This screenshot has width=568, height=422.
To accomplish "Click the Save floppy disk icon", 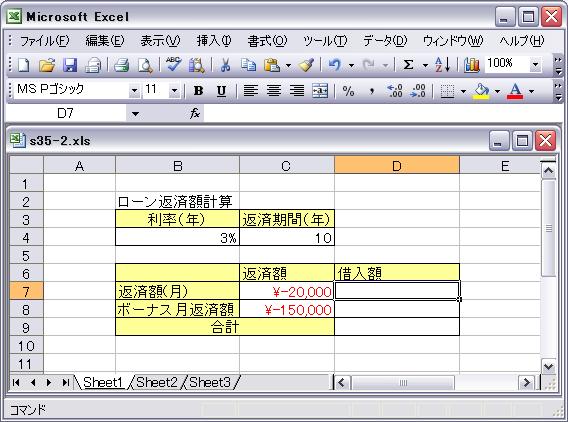I will (70, 65).
